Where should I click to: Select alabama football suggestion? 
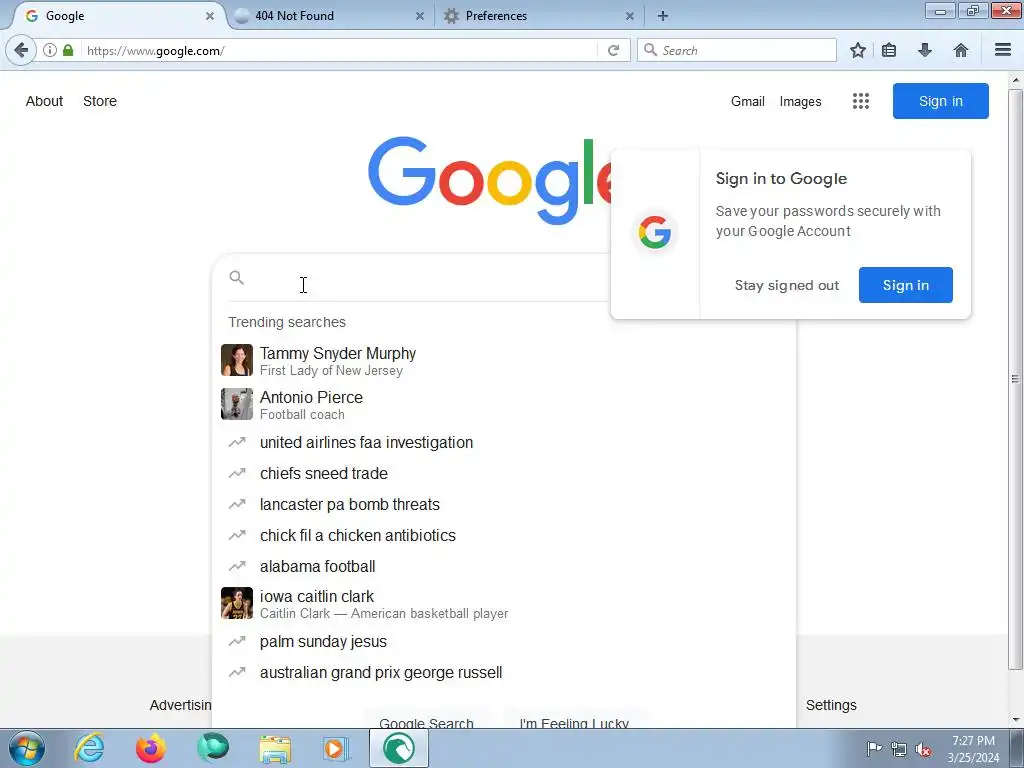(x=504, y=566)
